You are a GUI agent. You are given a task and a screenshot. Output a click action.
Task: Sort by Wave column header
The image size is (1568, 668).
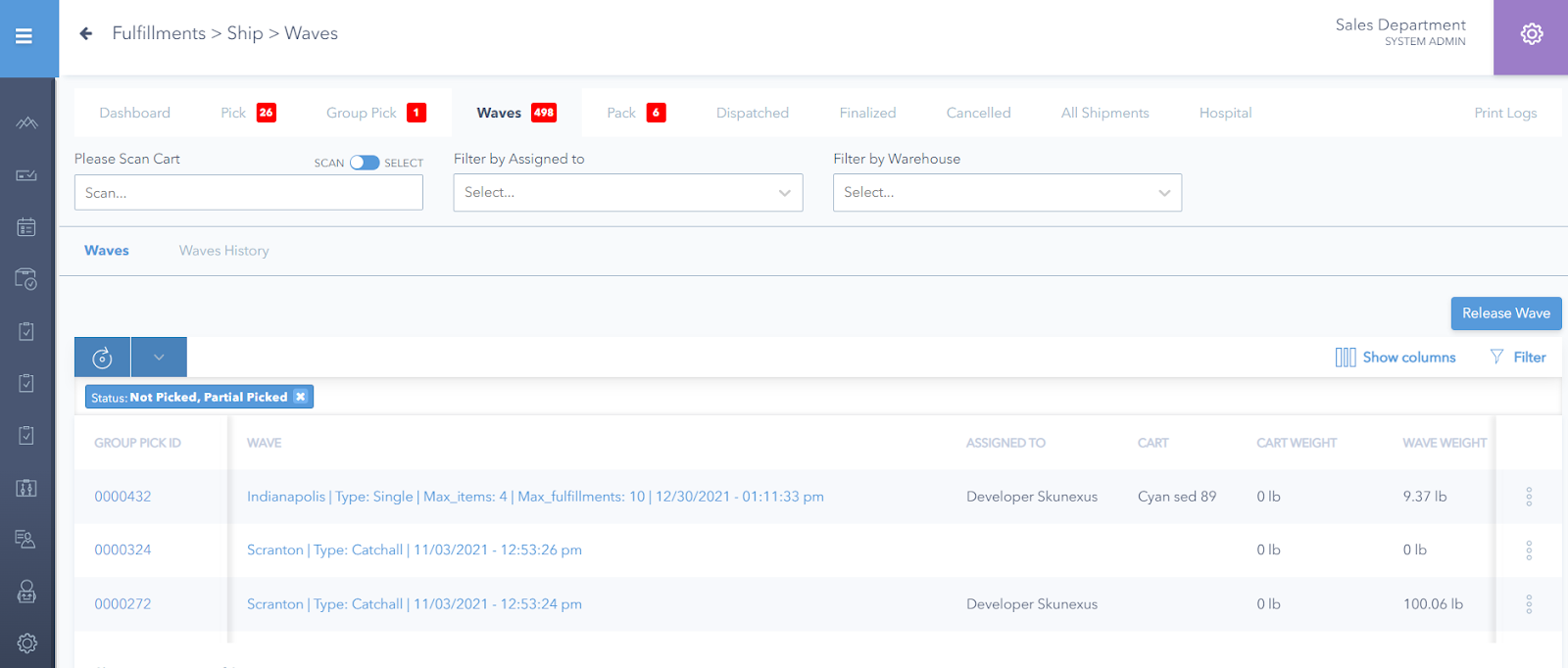point(264,443)
